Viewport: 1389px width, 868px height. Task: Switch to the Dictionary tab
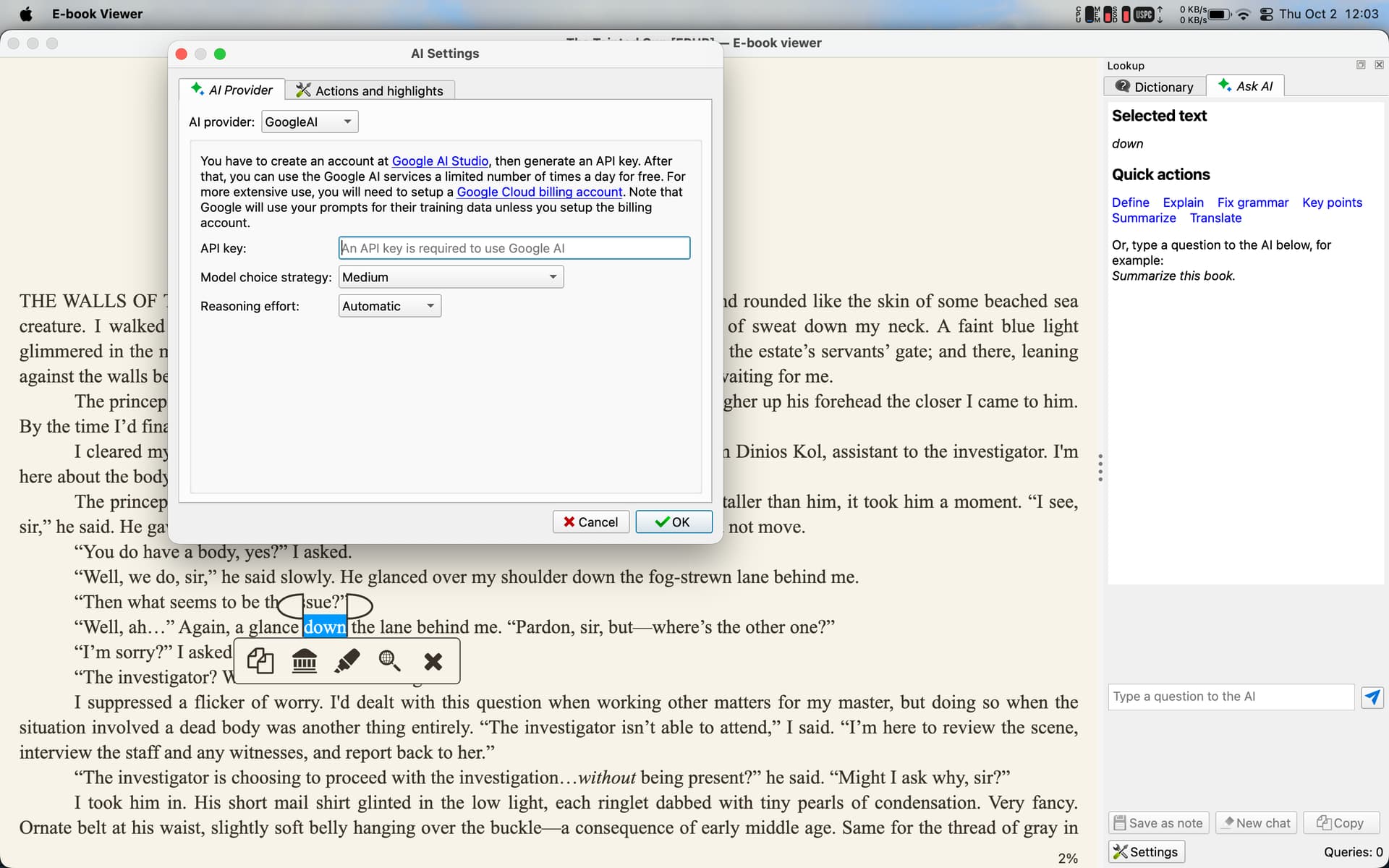(1155, 87)
